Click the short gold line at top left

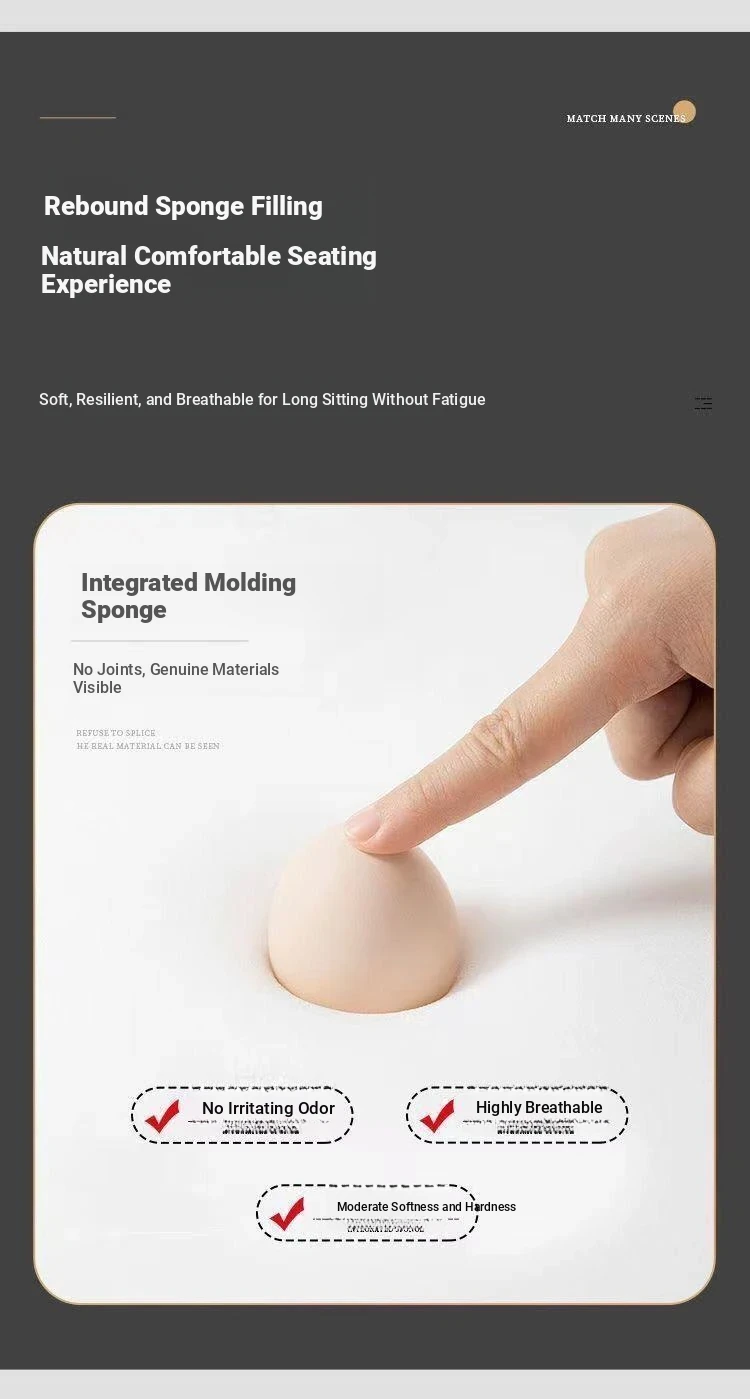pos(78,118)
